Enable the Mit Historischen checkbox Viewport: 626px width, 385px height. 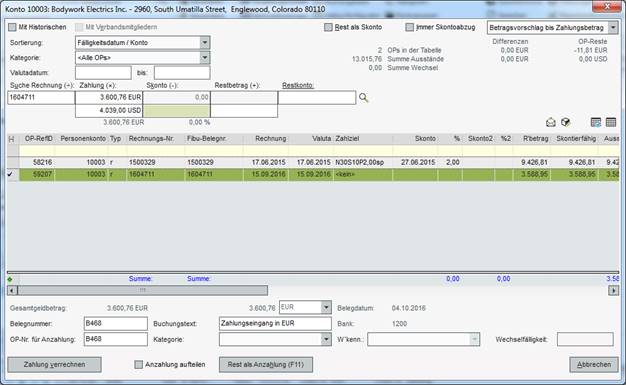(x=12, y=27)
